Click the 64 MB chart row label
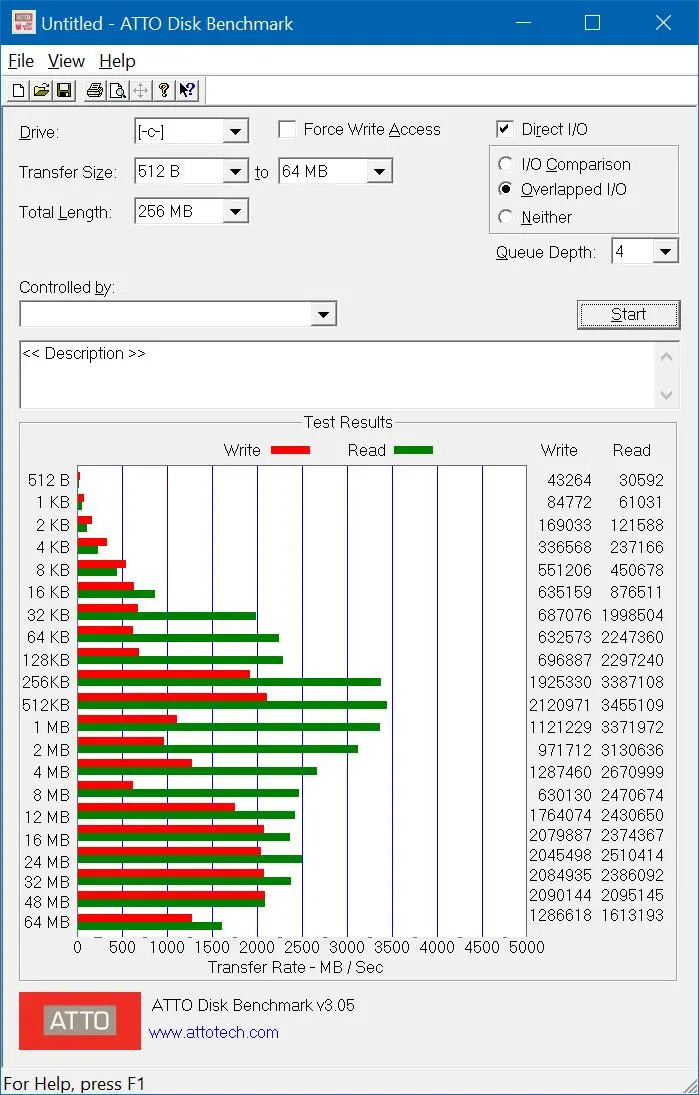699x1095 pixels. coord(47,922)
